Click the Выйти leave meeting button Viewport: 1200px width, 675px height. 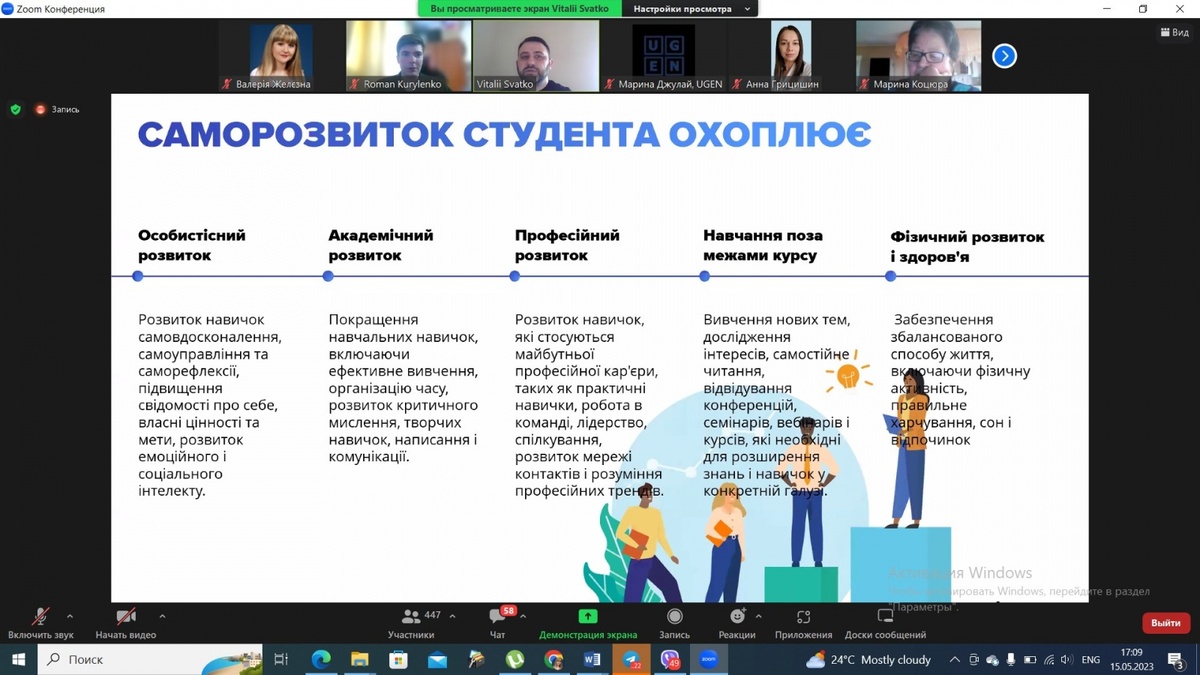[1165, 623]
